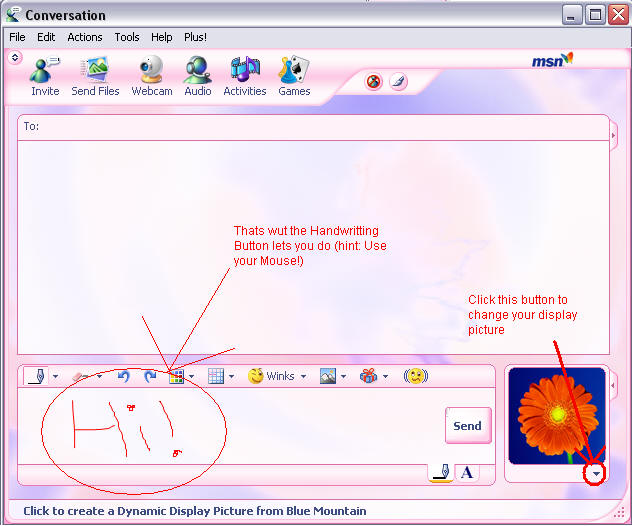Click the background picture icon
This screenshot has height=526, width=632.
click(328, 376)
